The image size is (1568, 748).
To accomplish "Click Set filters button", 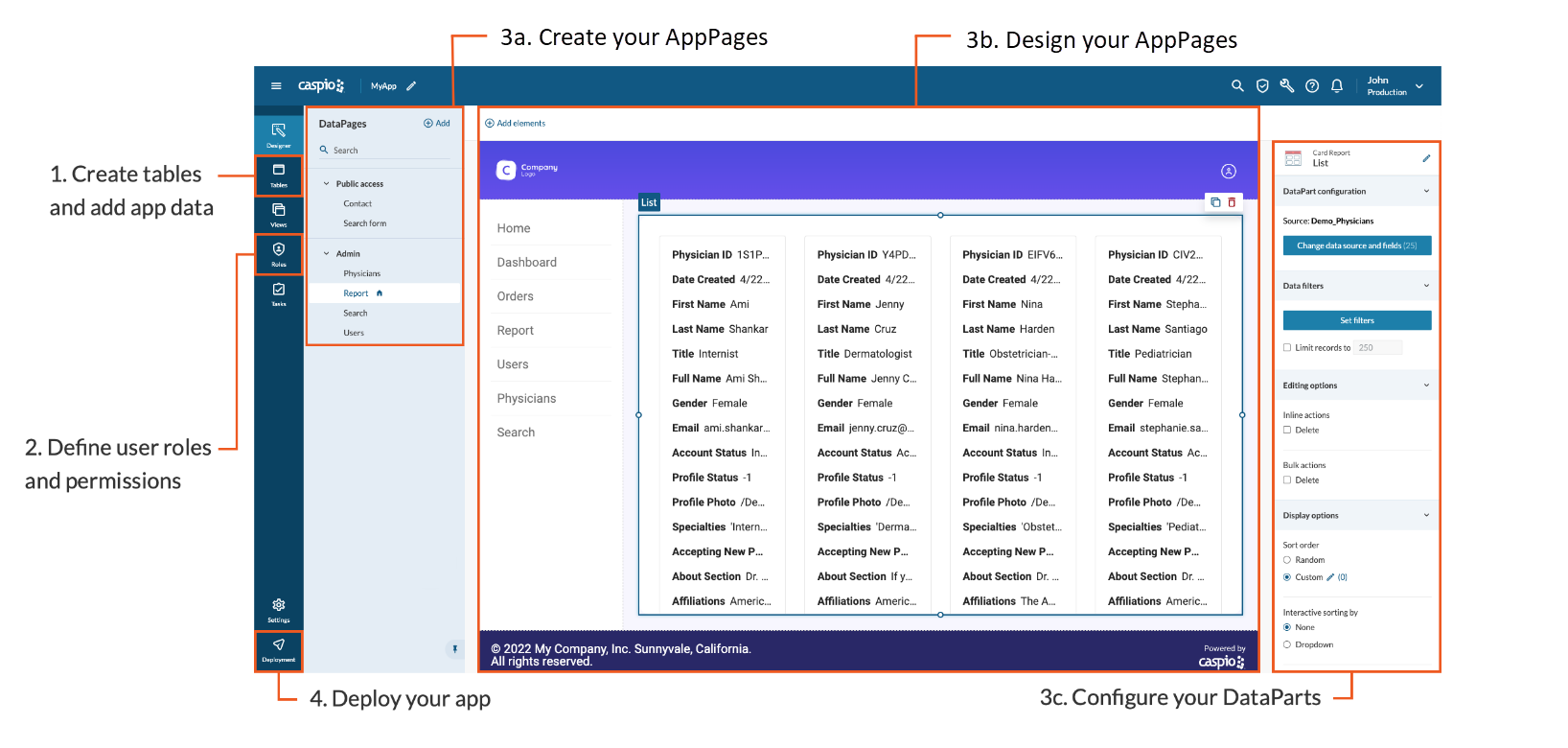I will click(x=1357, y=320).
